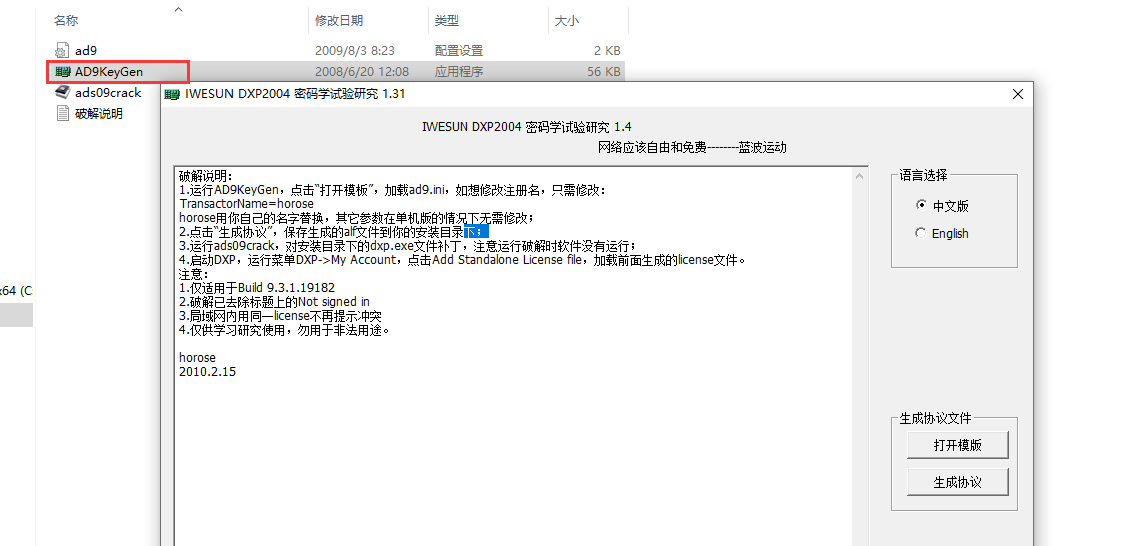The image size is (1130, 546).
Task: Click the IWESUN dialog title bar icon
Action: (173, 94)
